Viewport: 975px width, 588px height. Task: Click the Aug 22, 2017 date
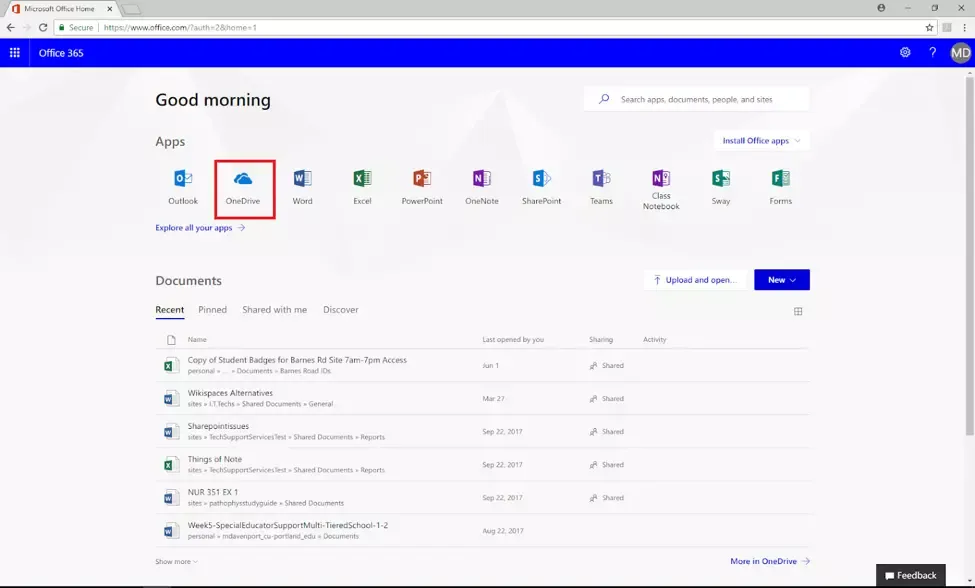502,531
